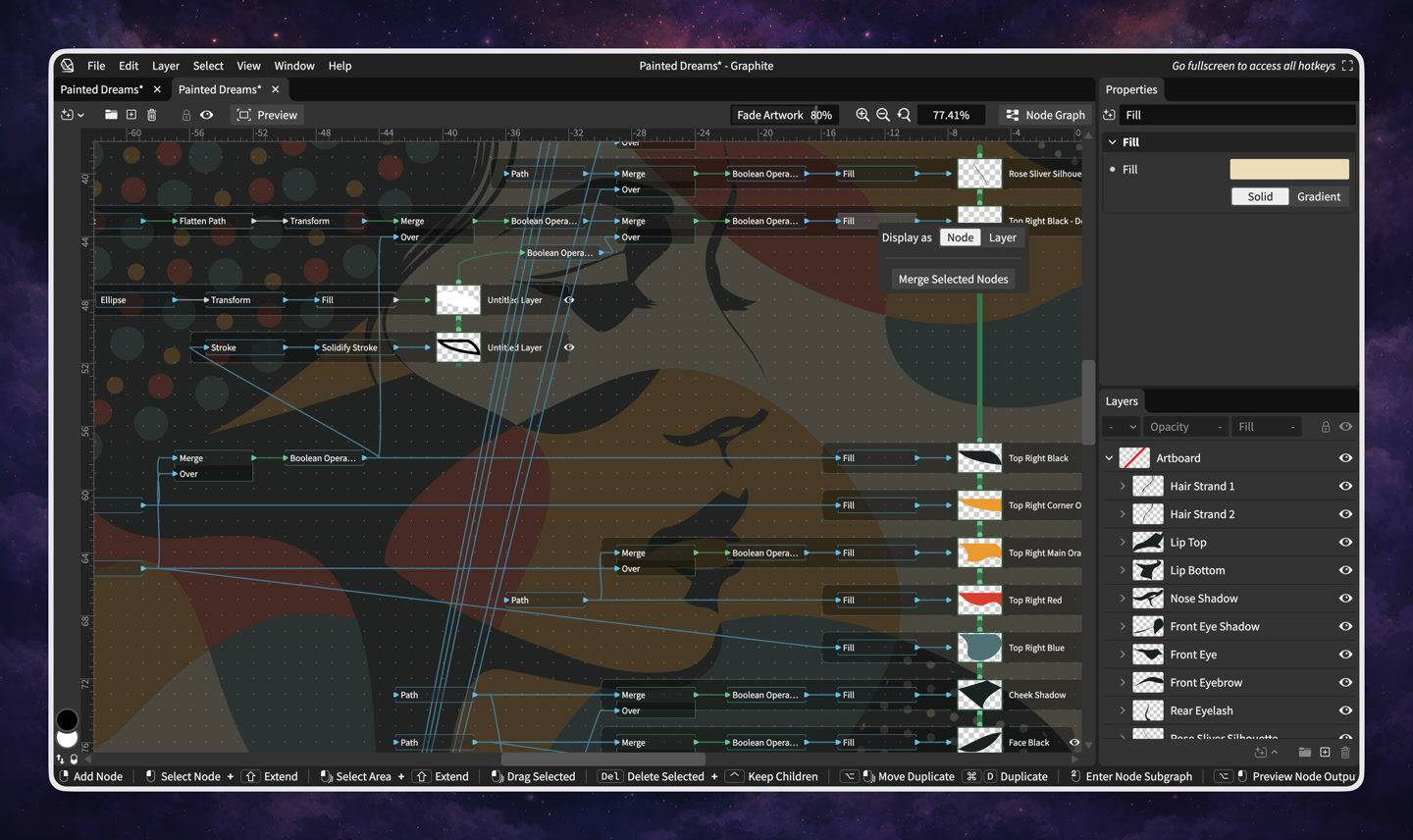The height and width of the screenshot is (840, 1413).
Task: Click the Preview button
Action: [267, 115]
